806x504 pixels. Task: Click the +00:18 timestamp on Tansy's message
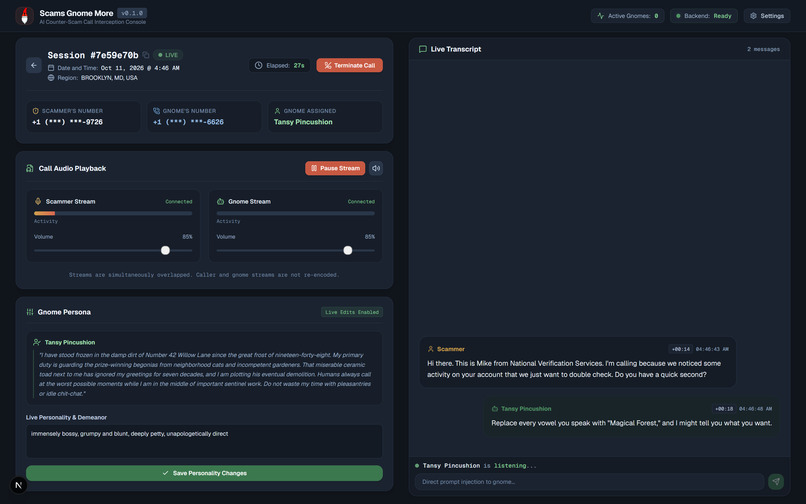point(724,409)
